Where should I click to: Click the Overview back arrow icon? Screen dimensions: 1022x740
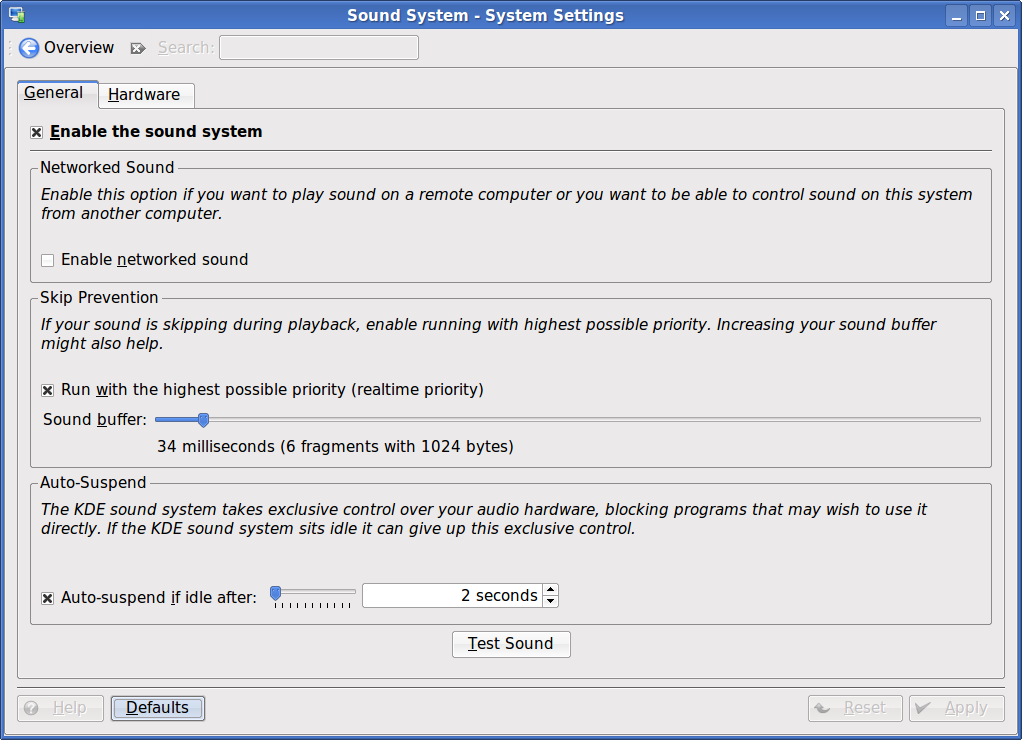point(29,48)
